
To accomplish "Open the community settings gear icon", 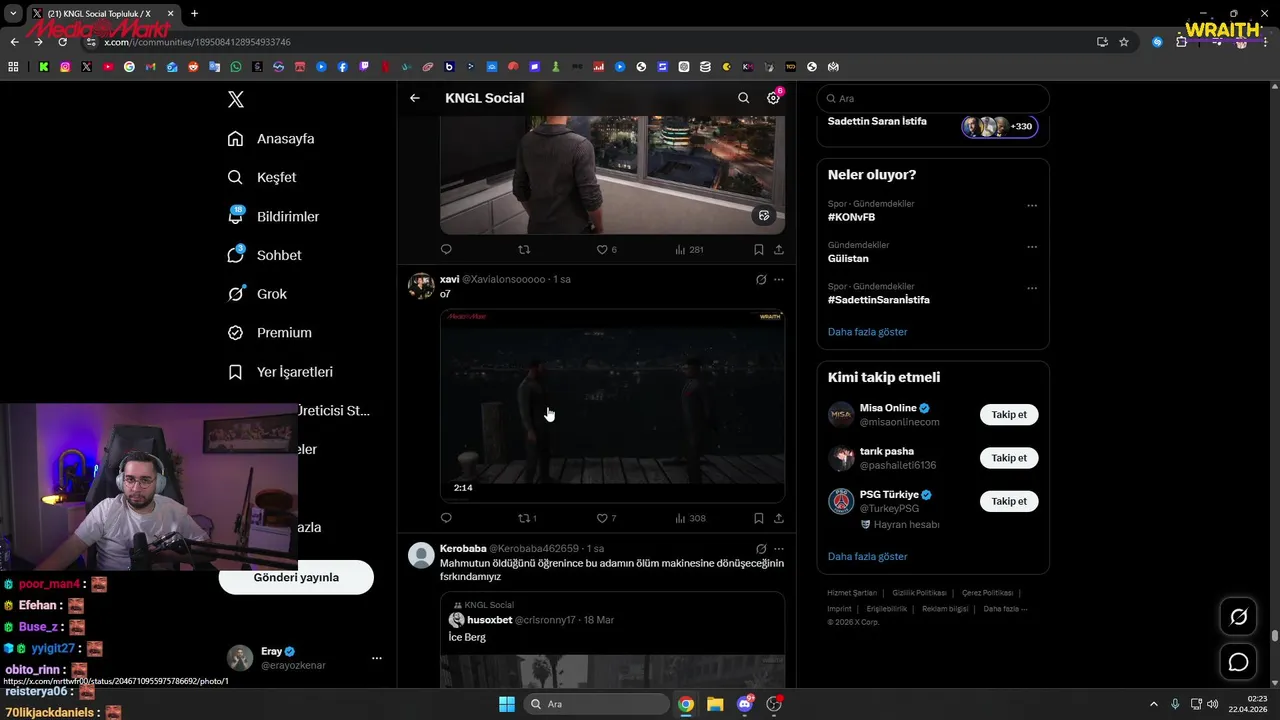I will pyautogui.click(x=773, y=98).
